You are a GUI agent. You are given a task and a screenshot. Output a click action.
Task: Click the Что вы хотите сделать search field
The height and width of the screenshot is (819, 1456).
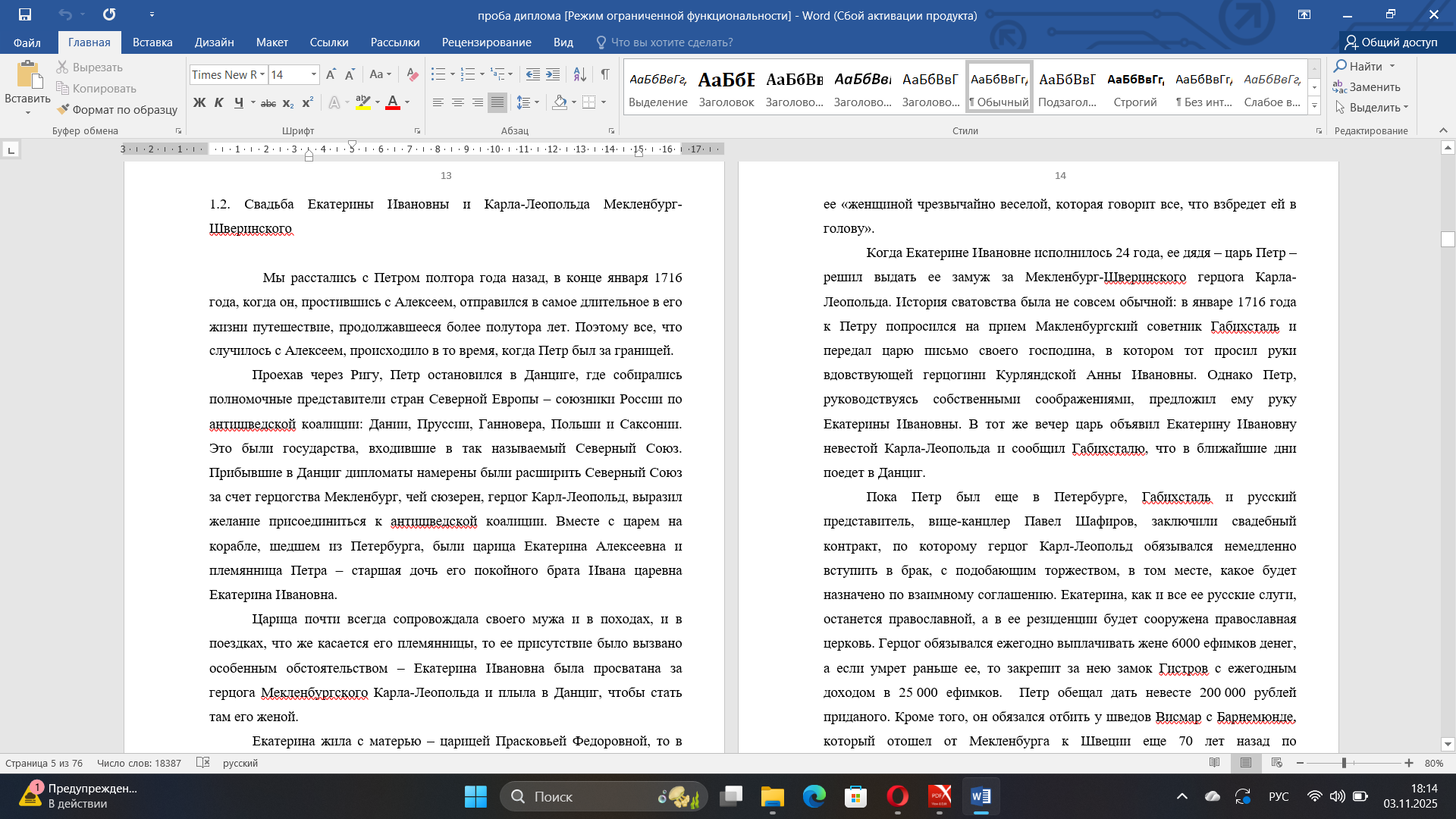(671, 42)
